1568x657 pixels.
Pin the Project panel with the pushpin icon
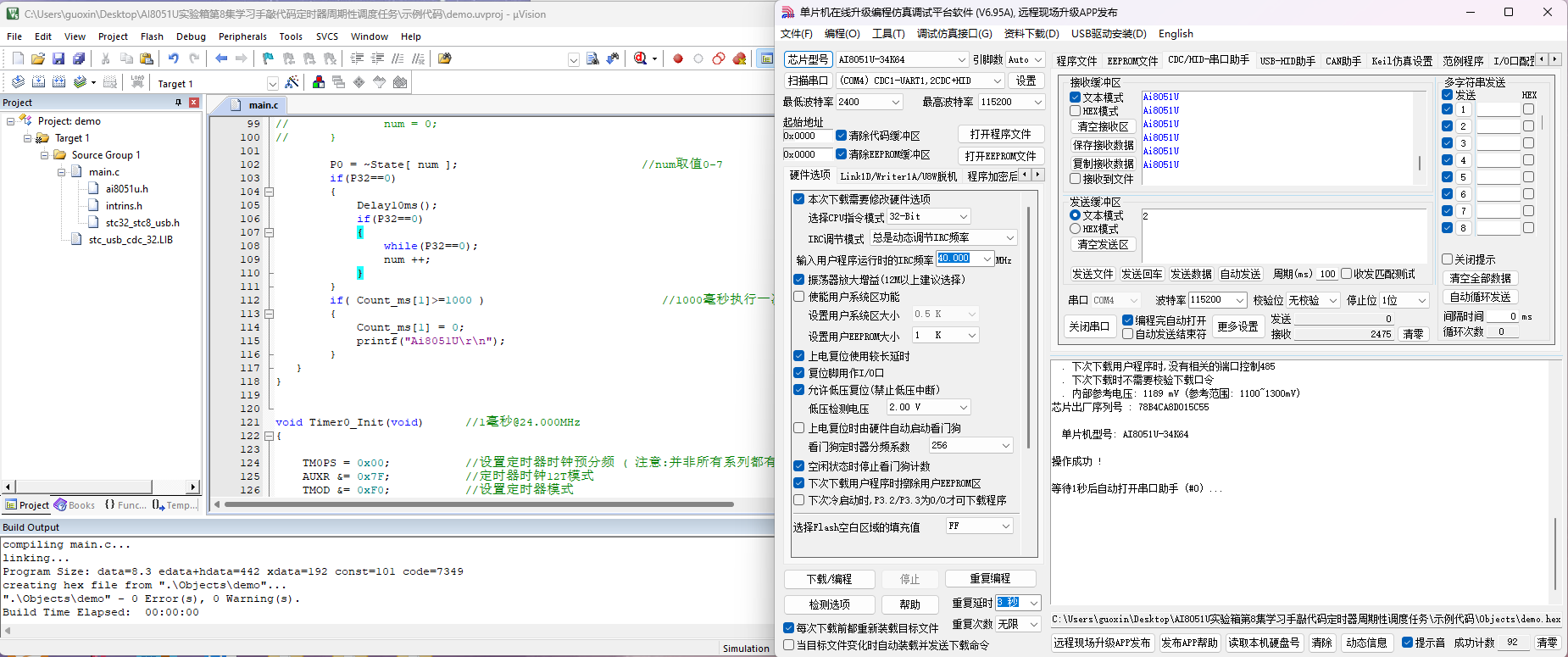[178, 103]
